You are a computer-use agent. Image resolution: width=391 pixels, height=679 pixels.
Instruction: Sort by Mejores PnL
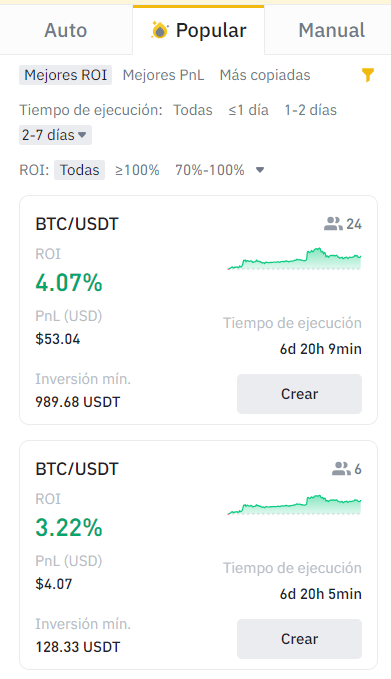pos(163,75)
